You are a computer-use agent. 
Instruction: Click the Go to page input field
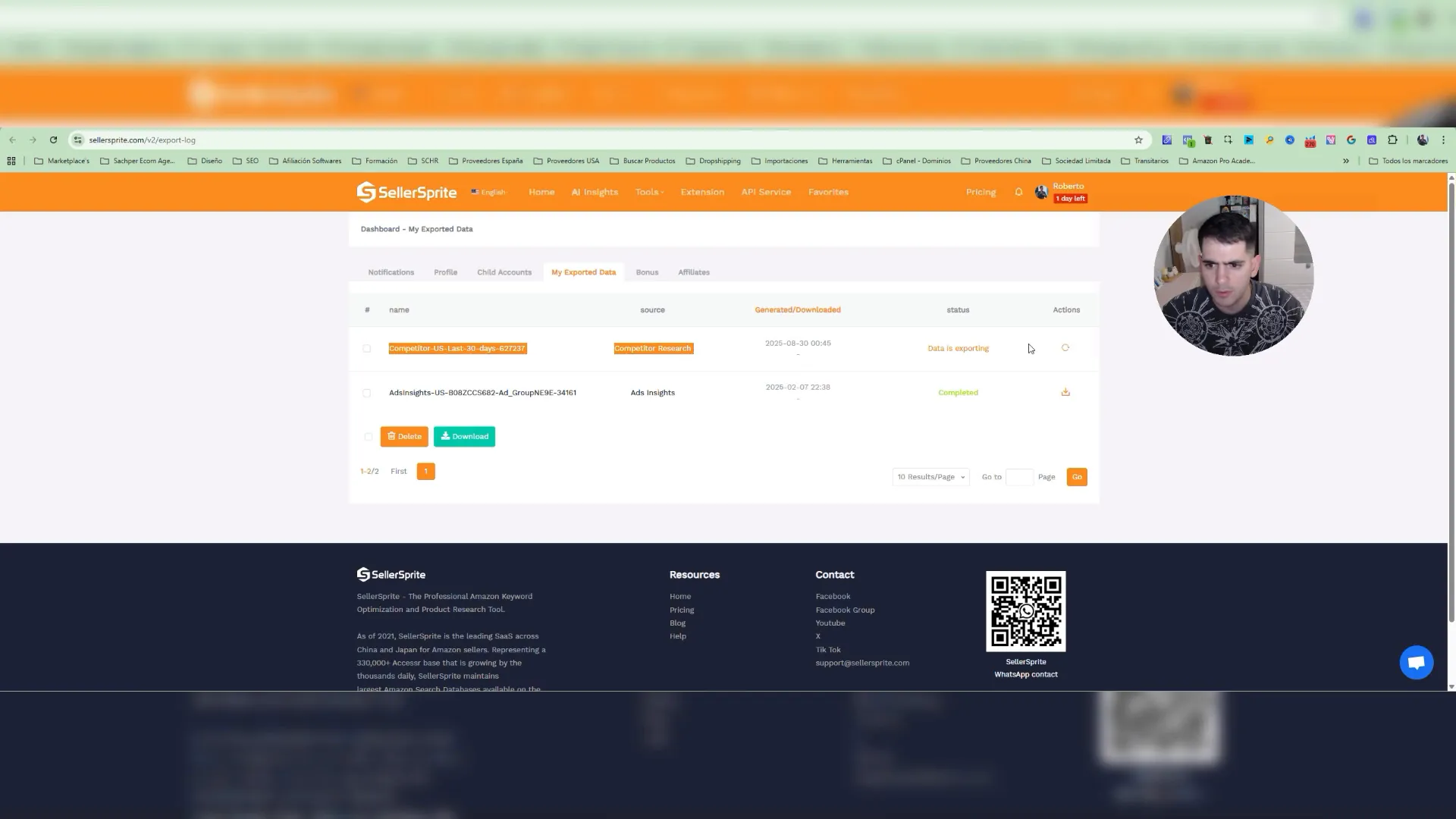[x=1019, y=477]
